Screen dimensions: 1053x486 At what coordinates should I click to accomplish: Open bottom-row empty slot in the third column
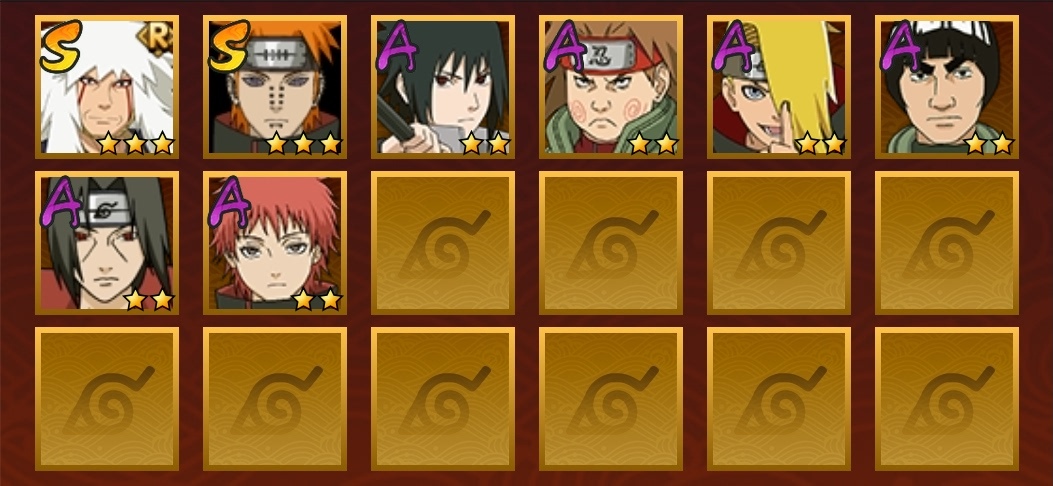point(443,399)
